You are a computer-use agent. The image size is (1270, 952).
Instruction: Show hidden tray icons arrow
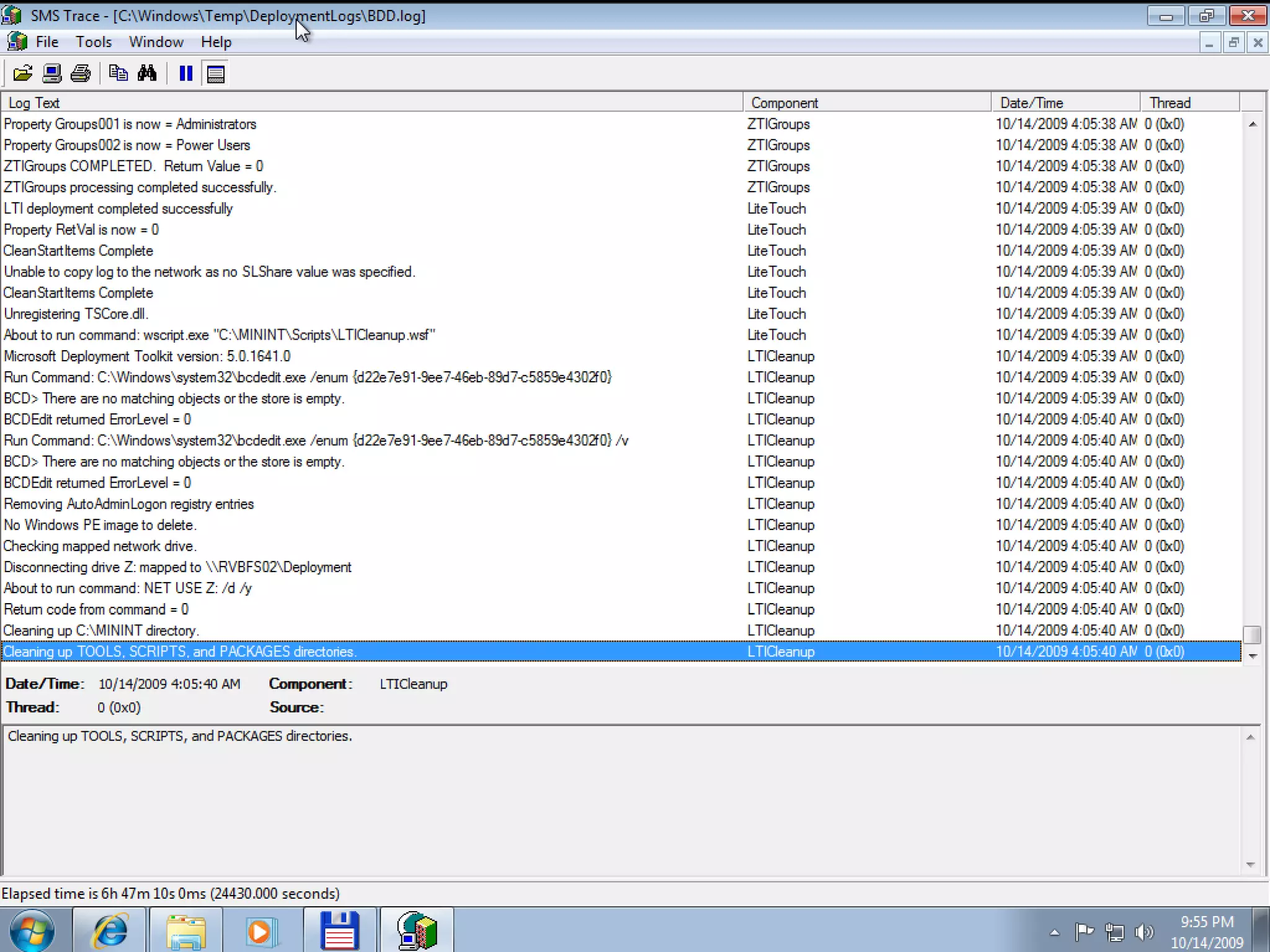(x=1054, y=932)
